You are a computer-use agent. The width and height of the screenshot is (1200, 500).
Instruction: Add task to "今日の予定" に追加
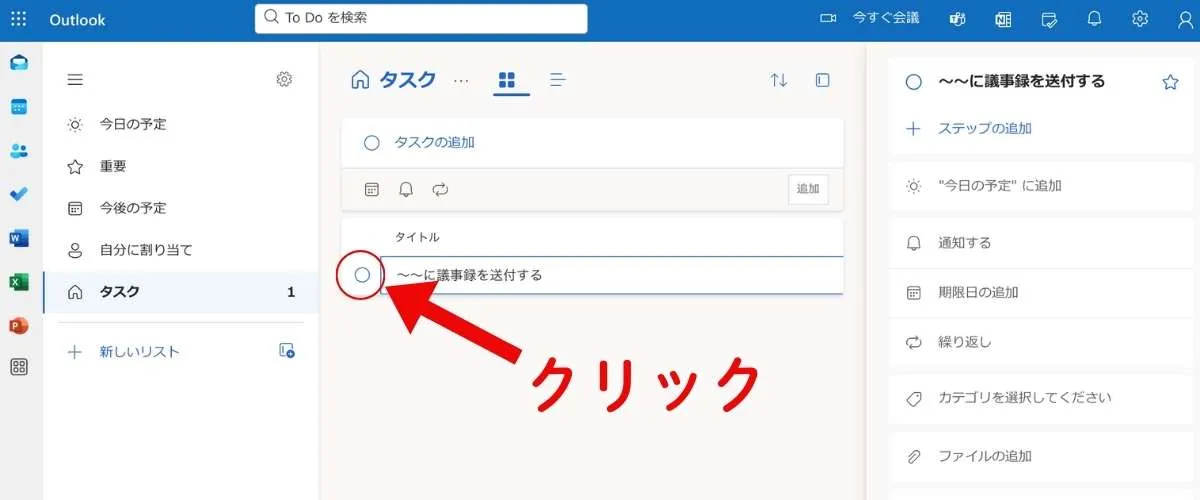(x=1040, y=186)
